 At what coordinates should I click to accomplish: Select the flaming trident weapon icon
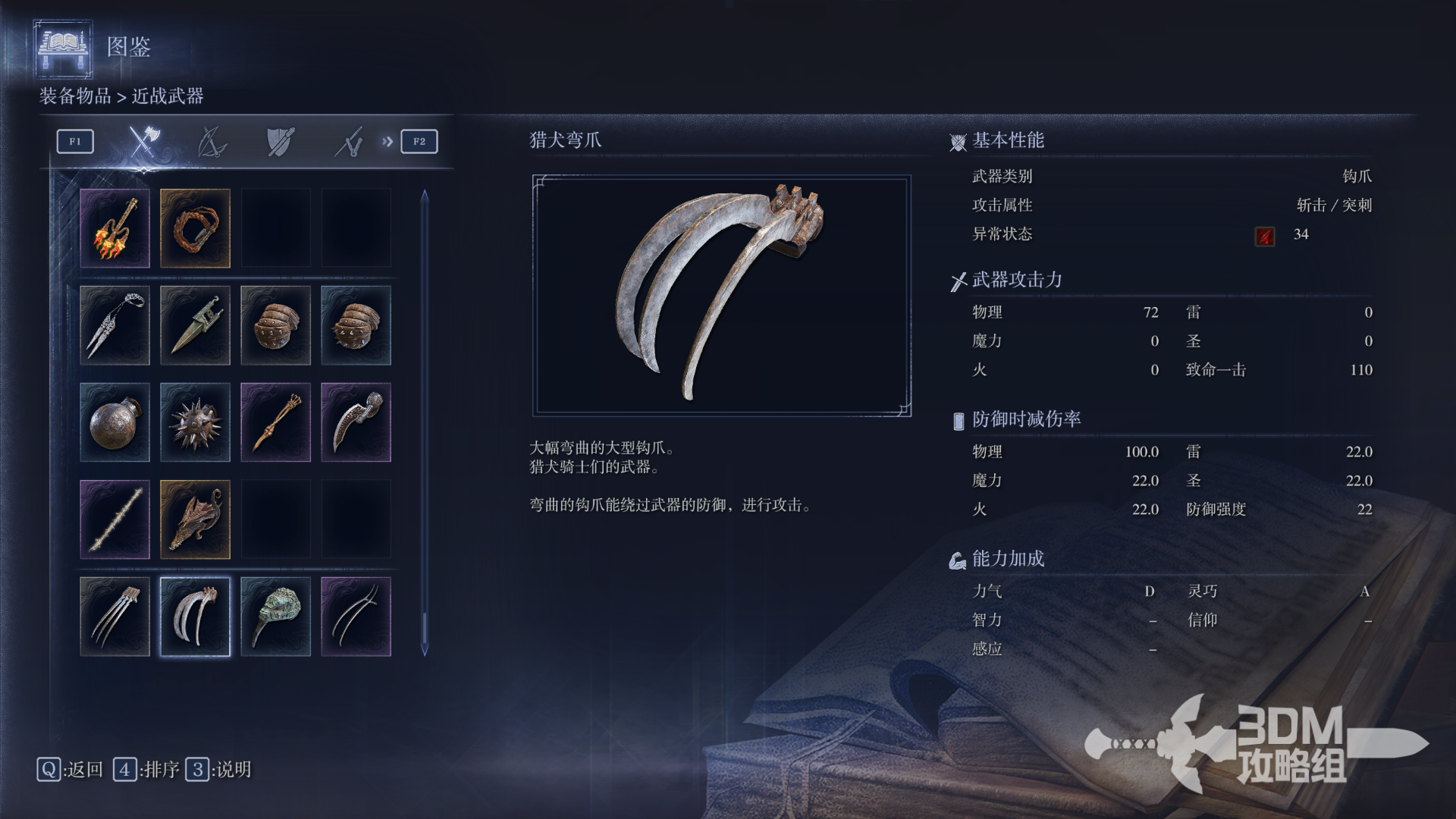coord(115,228)
